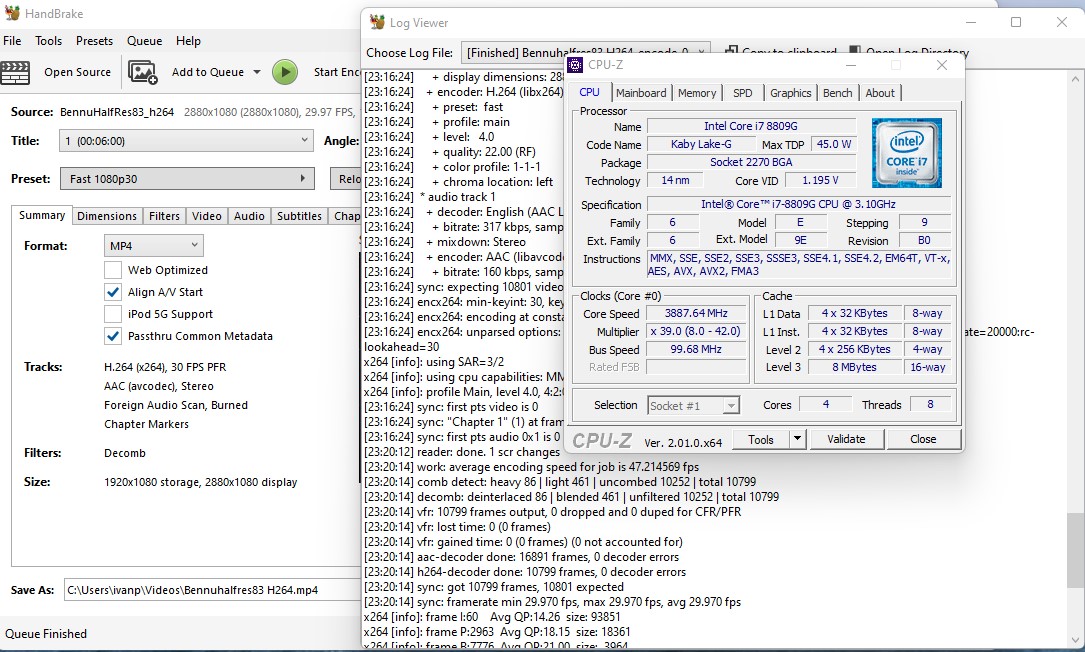Click the Bus Speed value 99.68 MHz
Viewport: 1085px width, 652px height.
coord(696,350)
